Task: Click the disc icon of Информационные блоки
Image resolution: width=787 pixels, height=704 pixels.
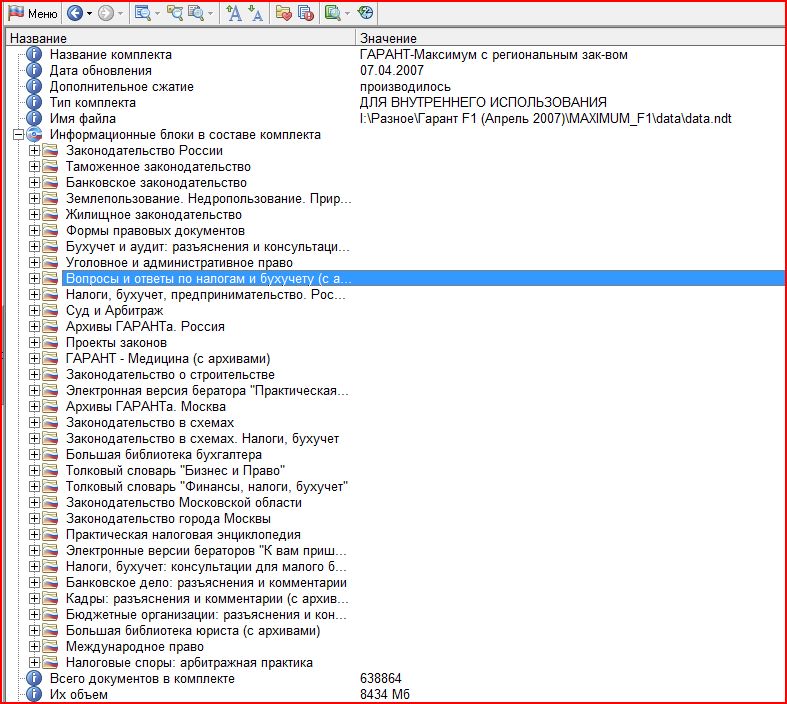Action: (x=34, y=134)
